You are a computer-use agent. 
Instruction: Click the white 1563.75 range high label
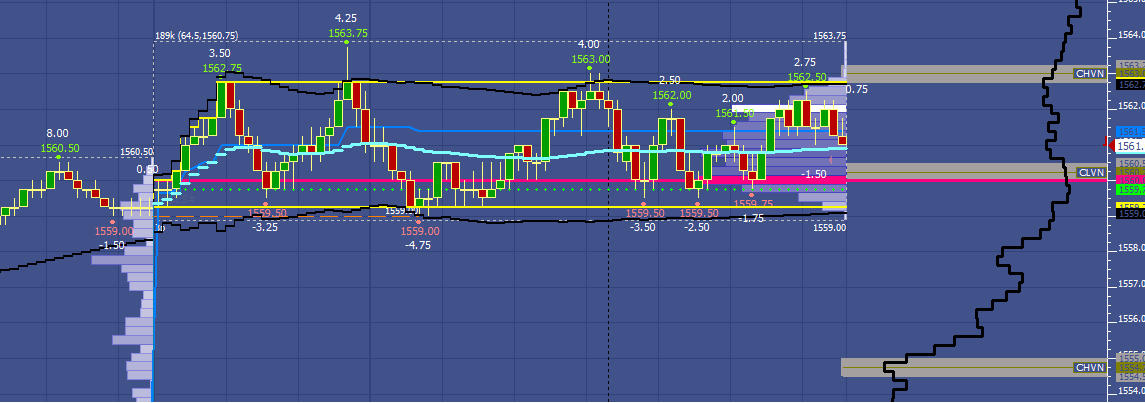(830, 36)
